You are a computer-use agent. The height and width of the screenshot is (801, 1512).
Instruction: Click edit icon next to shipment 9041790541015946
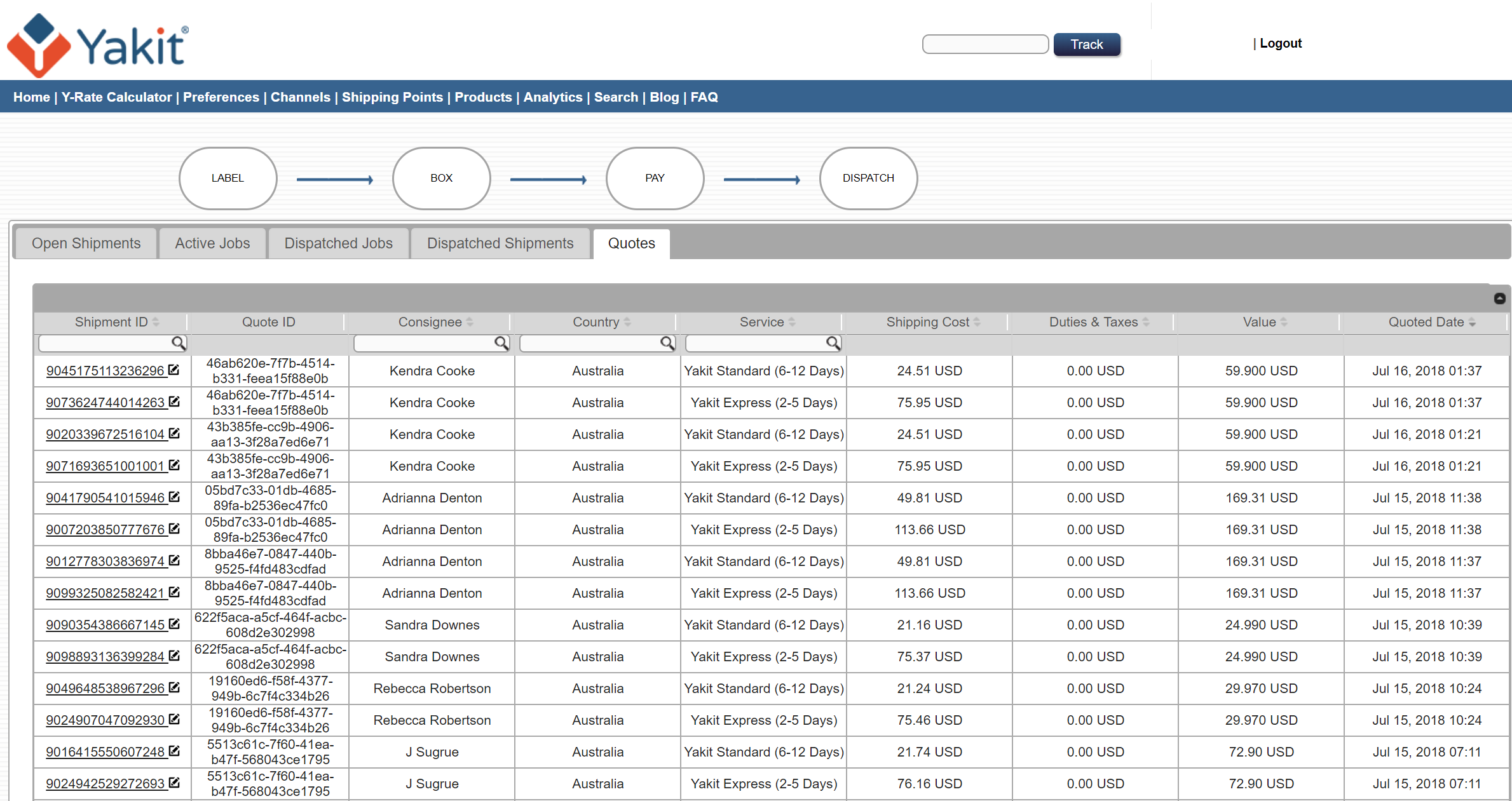[174, 497]
